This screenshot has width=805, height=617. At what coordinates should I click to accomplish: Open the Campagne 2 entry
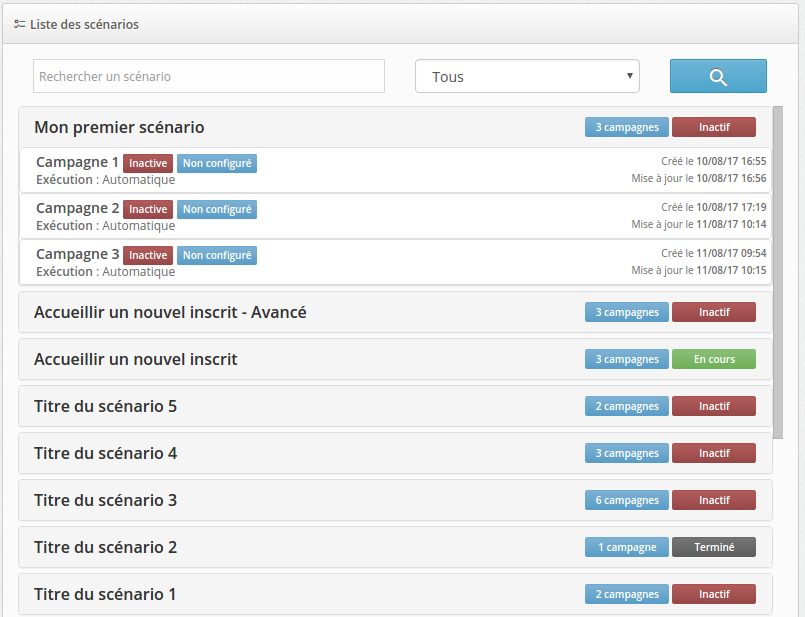click(77, 208)
